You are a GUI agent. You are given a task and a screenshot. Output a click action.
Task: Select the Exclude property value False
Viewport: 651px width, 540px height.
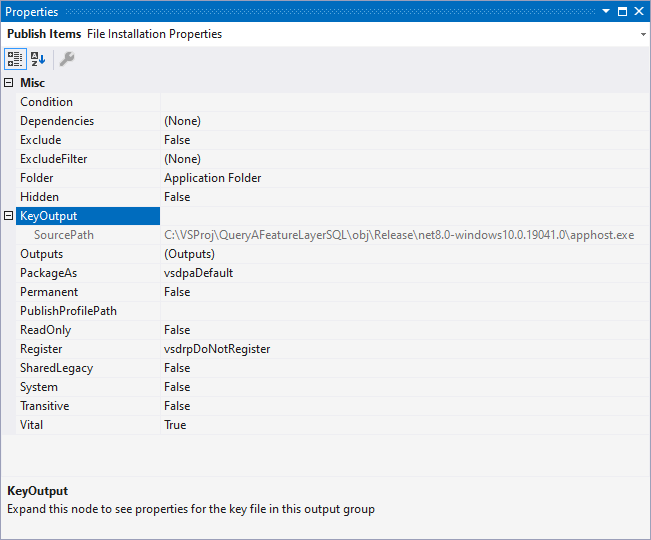(x=177, y=140)
